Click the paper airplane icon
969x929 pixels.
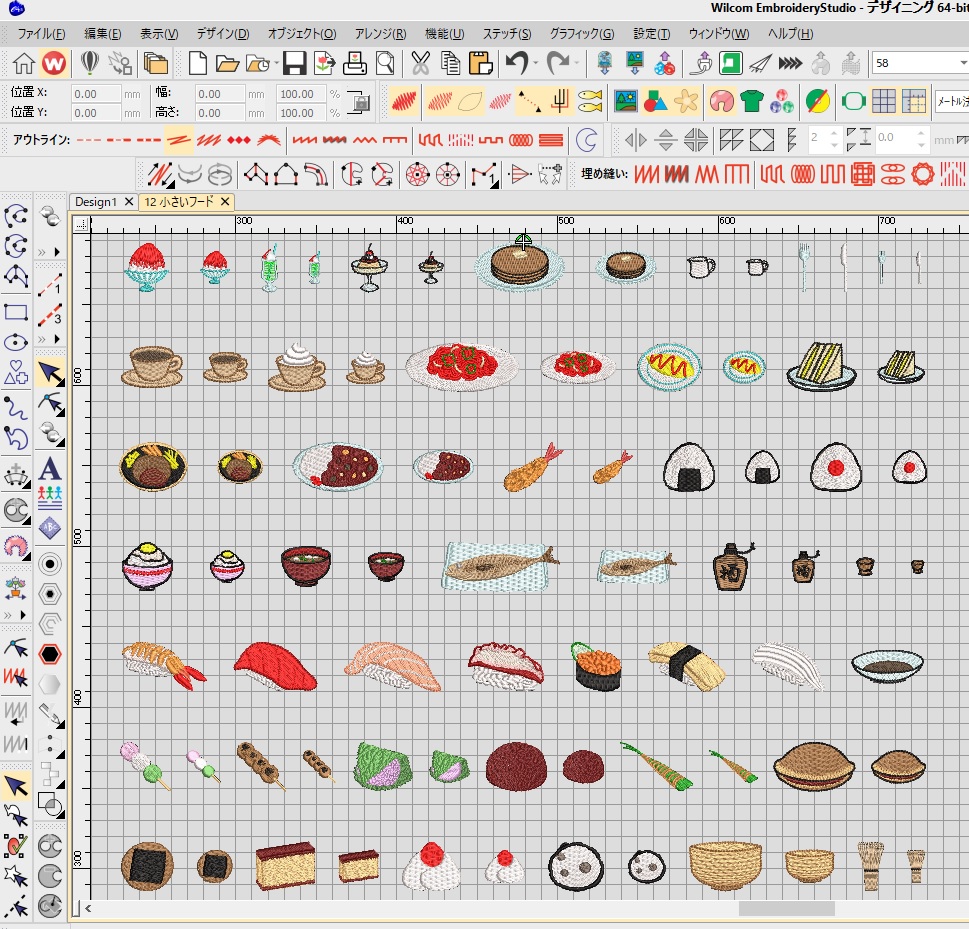[x=760, y=63]
